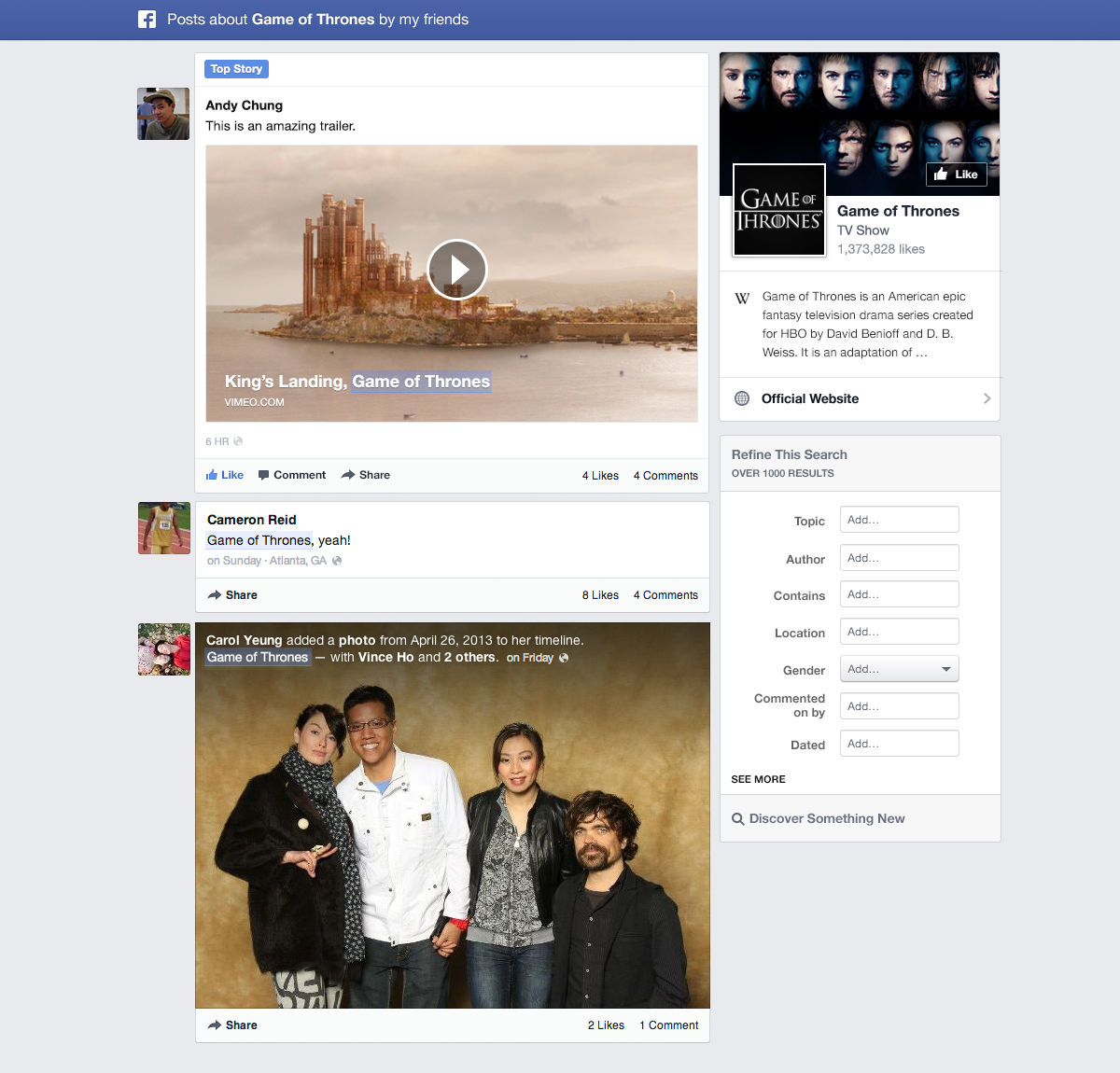Share Andy Chung's trailer post
1120x1073 pixels.
365,475
